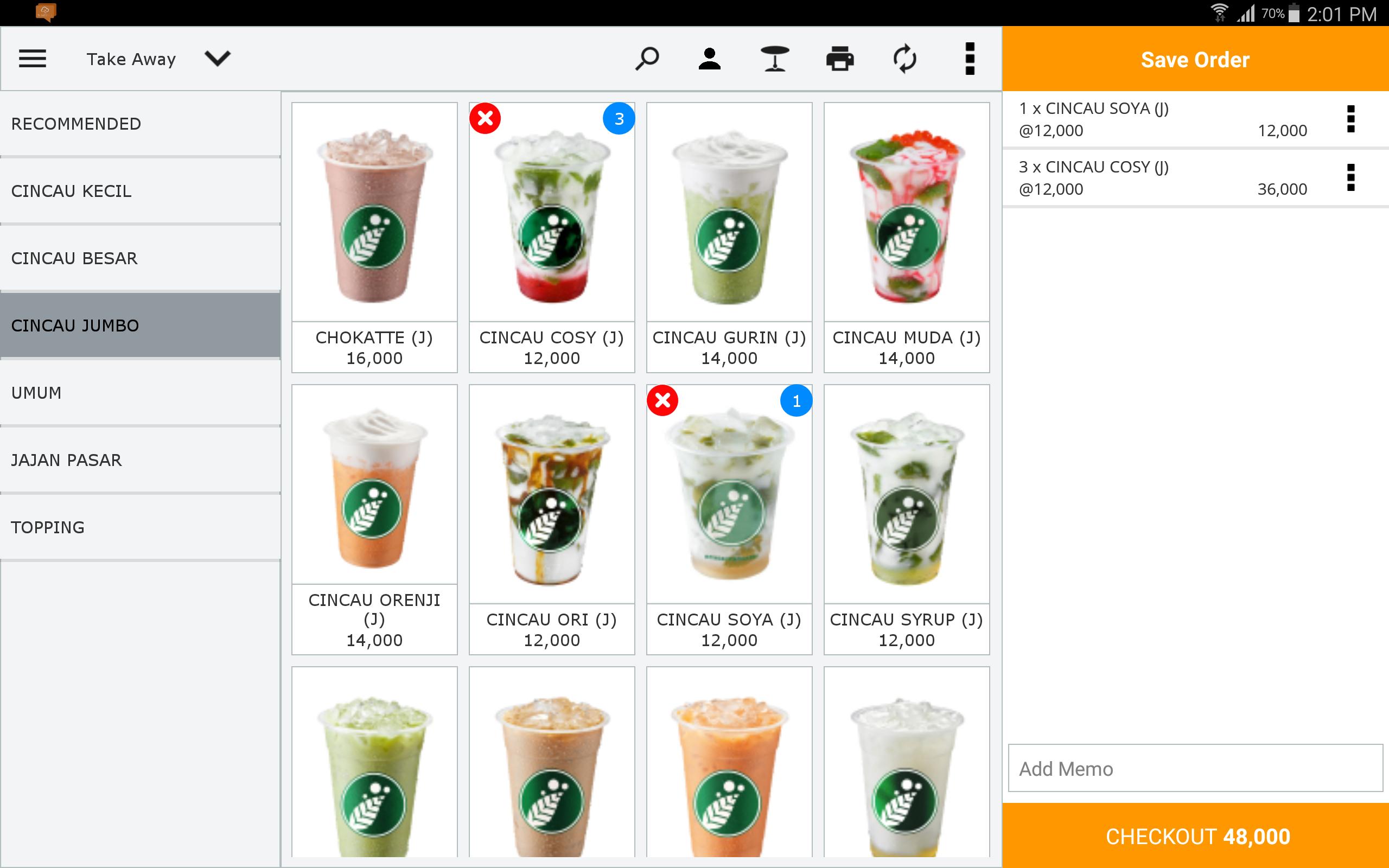
Task: Add CINCAU MUDA (J) product
Action: [906, 238]
